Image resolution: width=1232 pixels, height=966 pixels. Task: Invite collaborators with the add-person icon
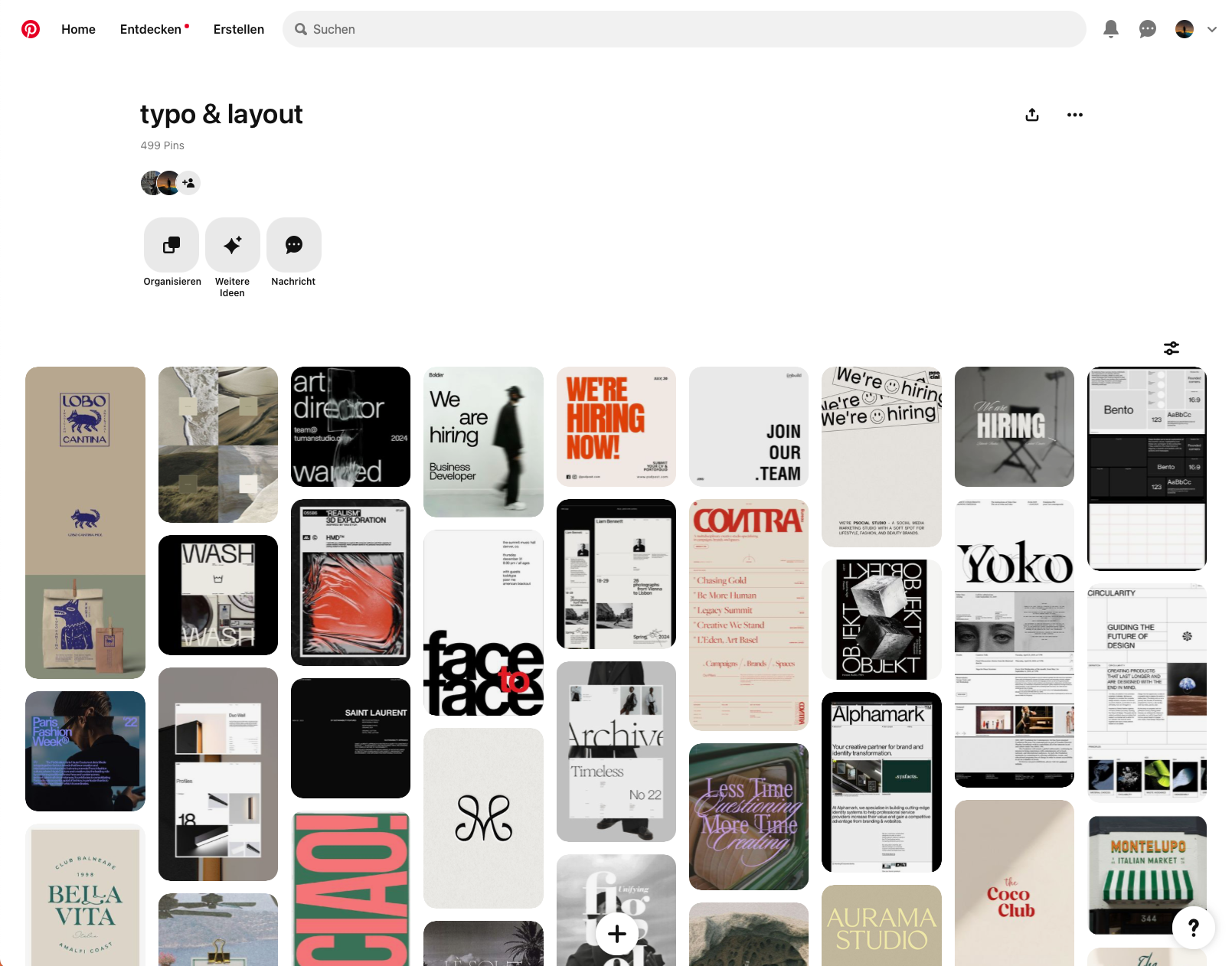[189, 183]
